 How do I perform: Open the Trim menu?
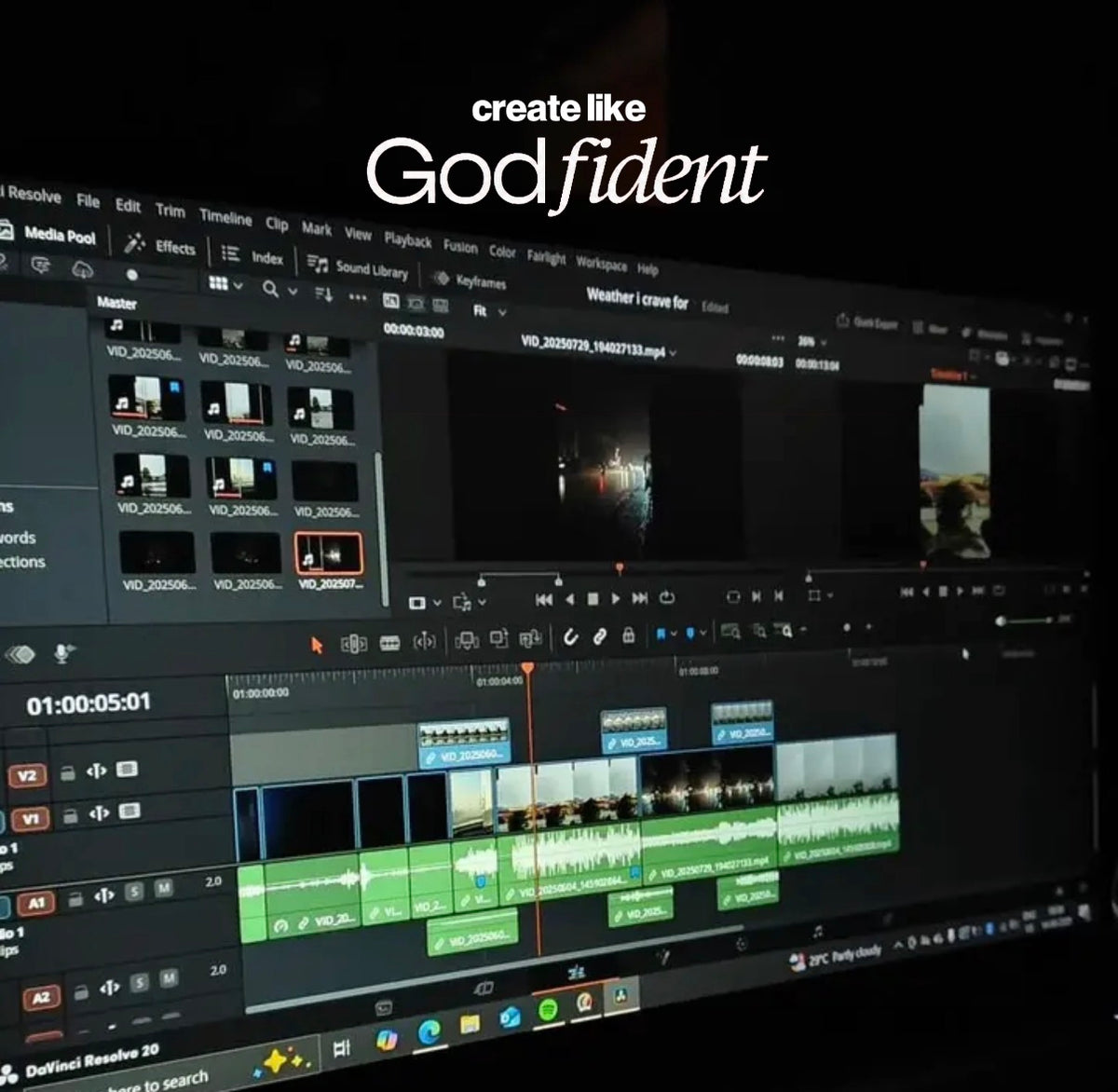coord(170,211)
